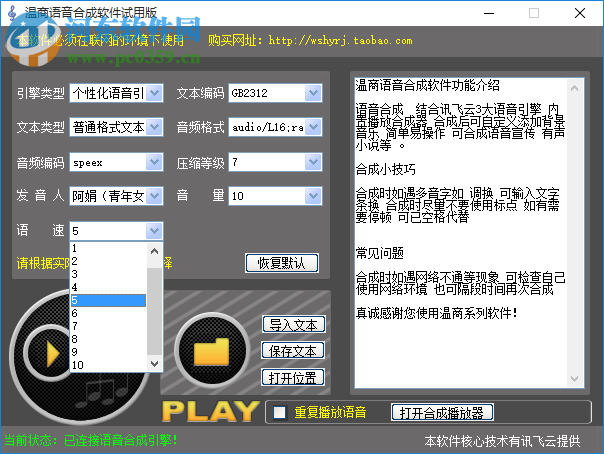Select speed 7 in the list

pyautogui.click(x=109, y=326)
